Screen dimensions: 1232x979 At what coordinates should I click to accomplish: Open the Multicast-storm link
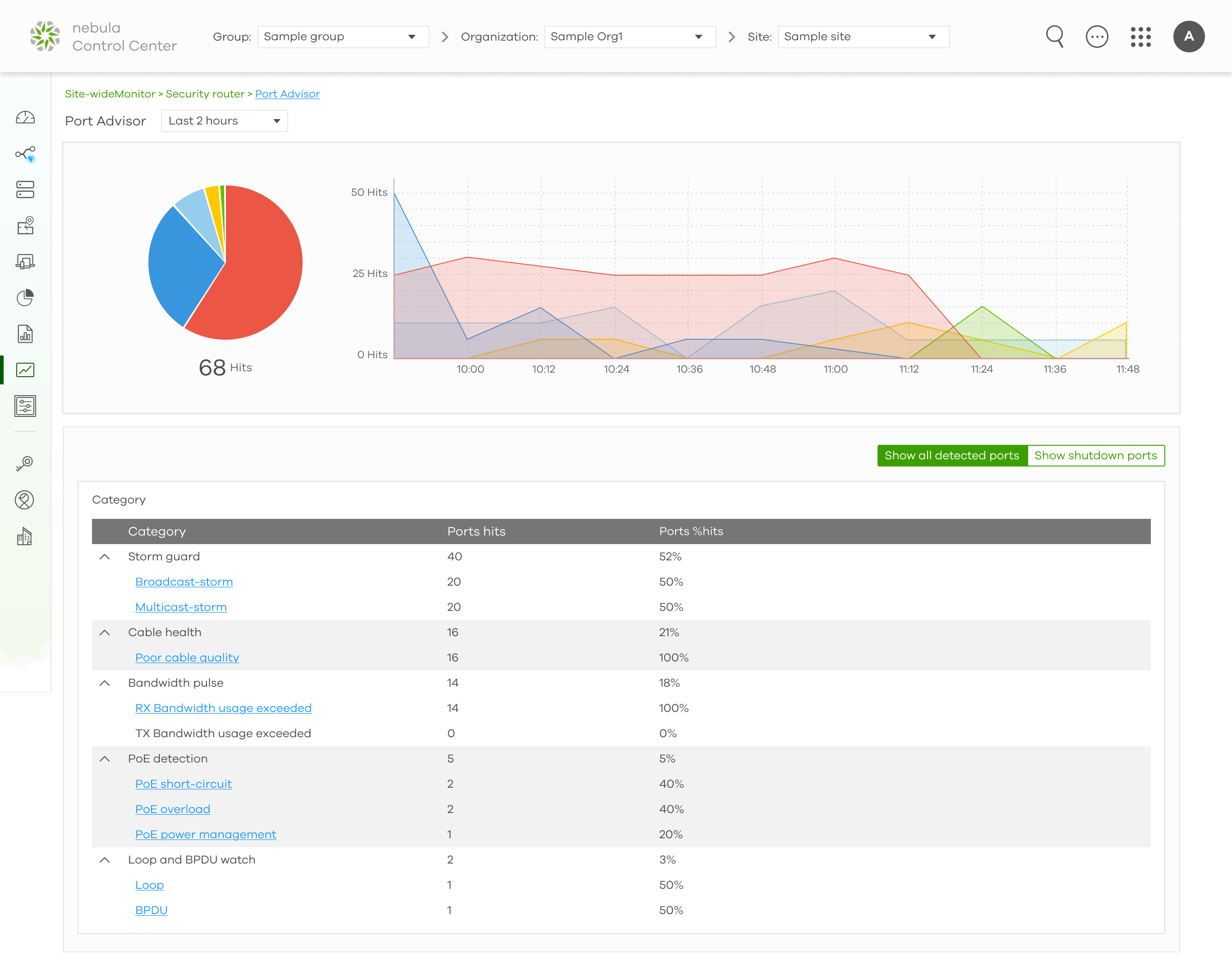(x=180, y=607)
